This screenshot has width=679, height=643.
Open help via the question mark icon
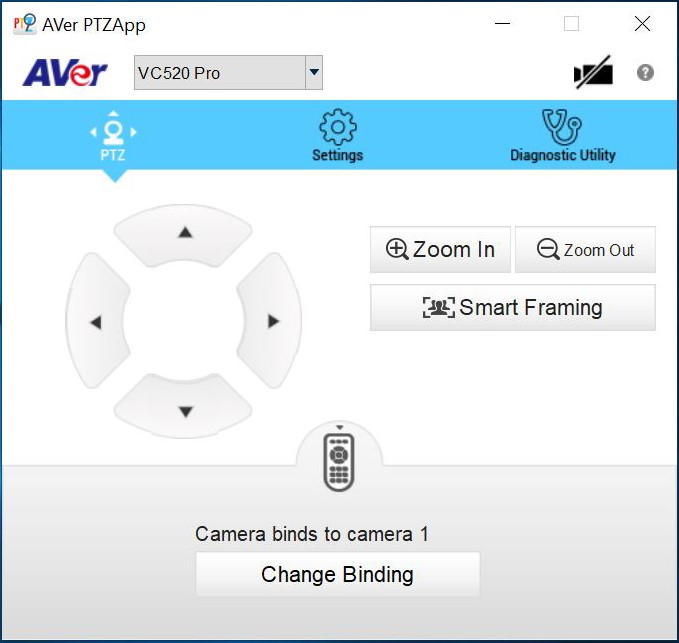pyautogui.click(x=645, y=72)
